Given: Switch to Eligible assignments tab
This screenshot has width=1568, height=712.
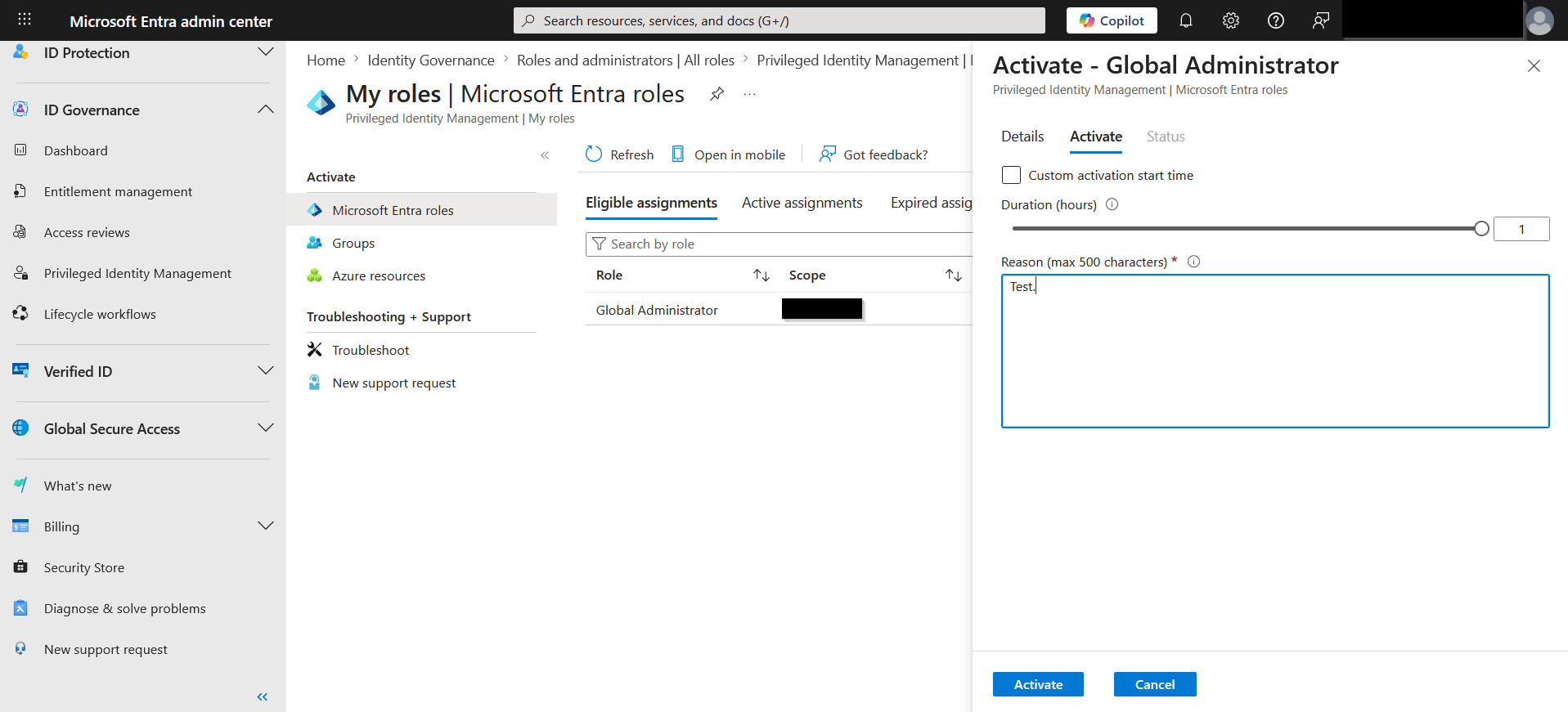Looking at the screenshot, I should point(651,203).
